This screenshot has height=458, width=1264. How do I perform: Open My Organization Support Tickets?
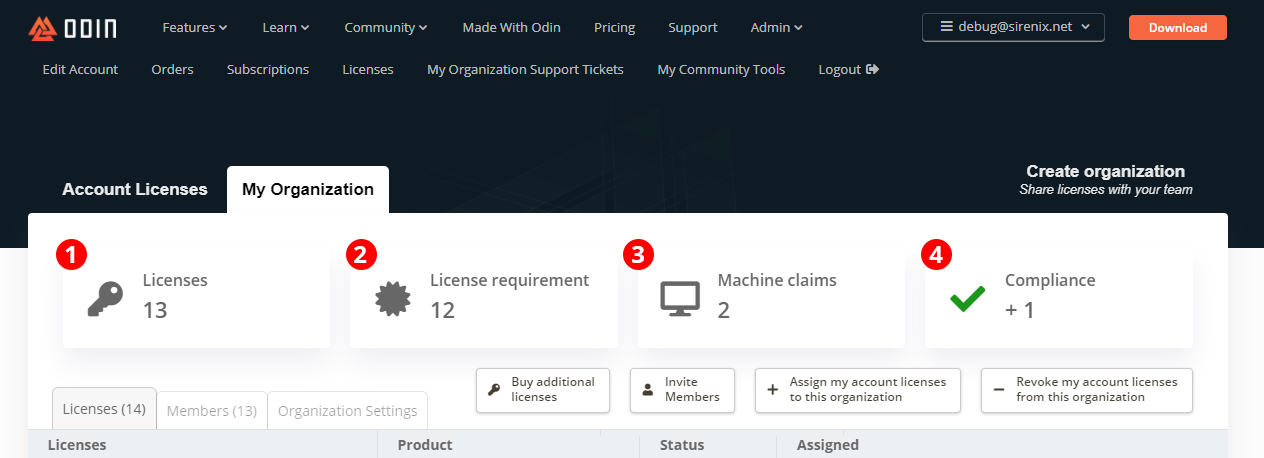point(525,69)
